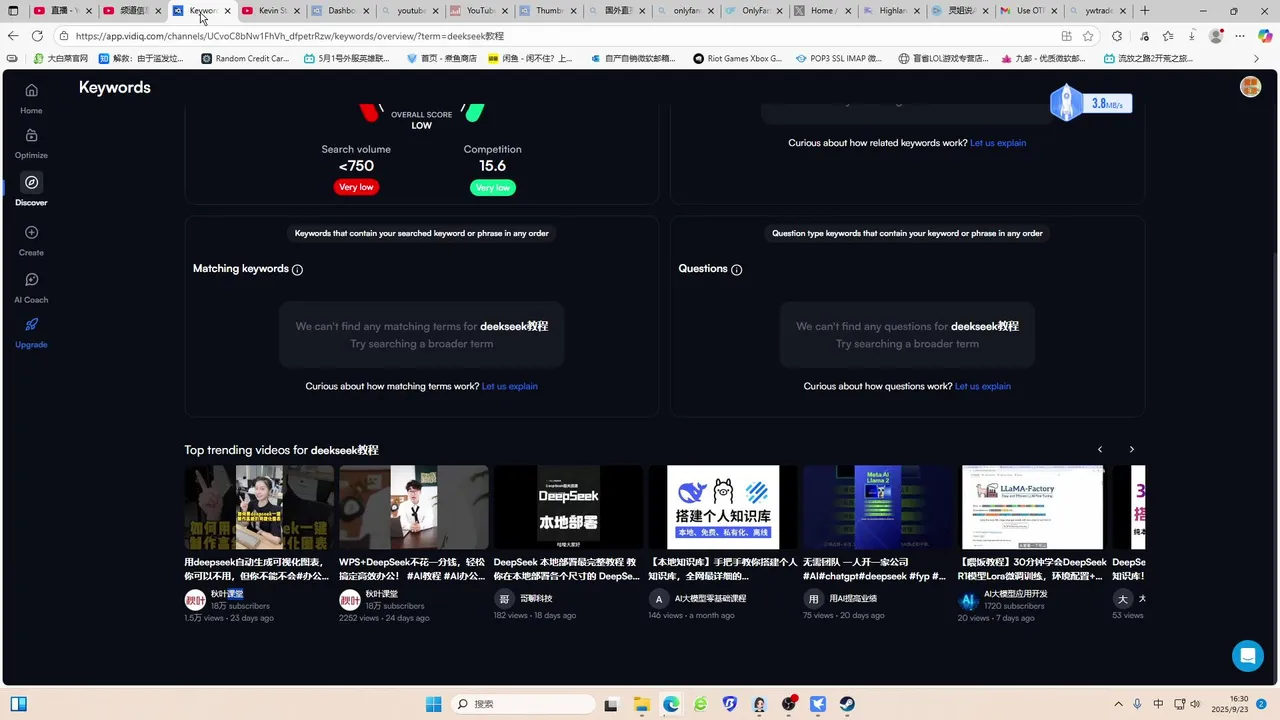Open the WPS+DeepSeek video thumbnail

(414, 507)
